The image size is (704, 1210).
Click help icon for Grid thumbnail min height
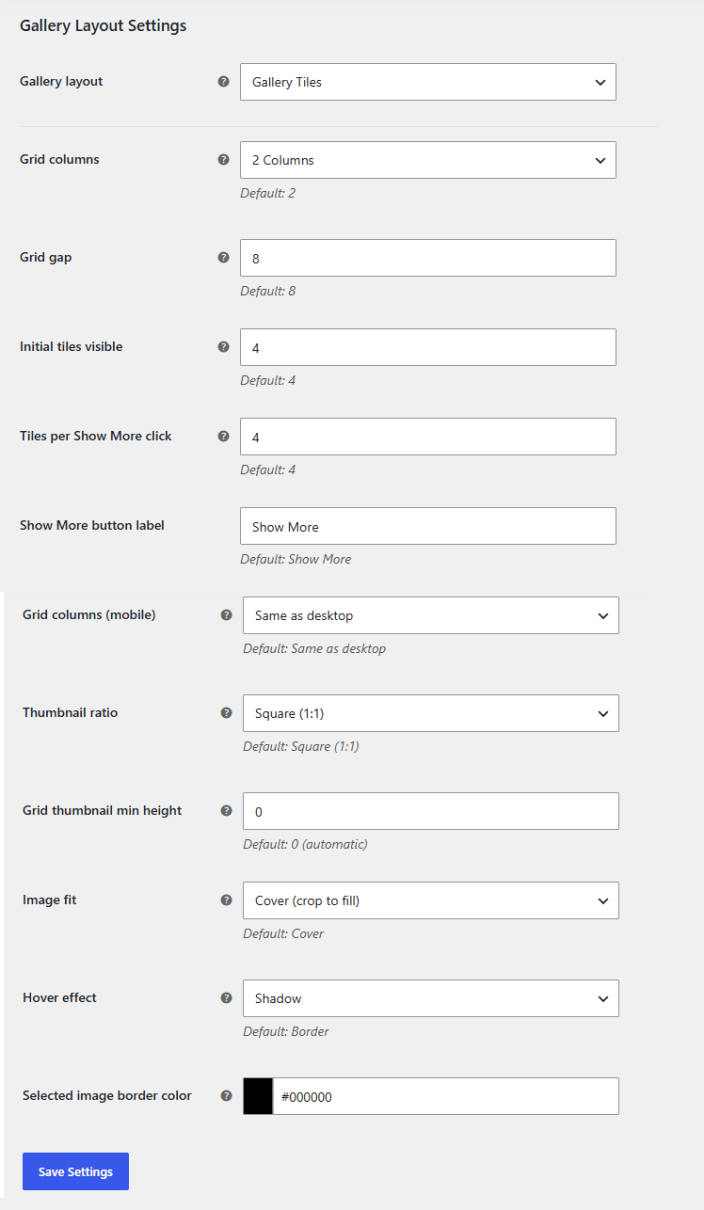226,811
